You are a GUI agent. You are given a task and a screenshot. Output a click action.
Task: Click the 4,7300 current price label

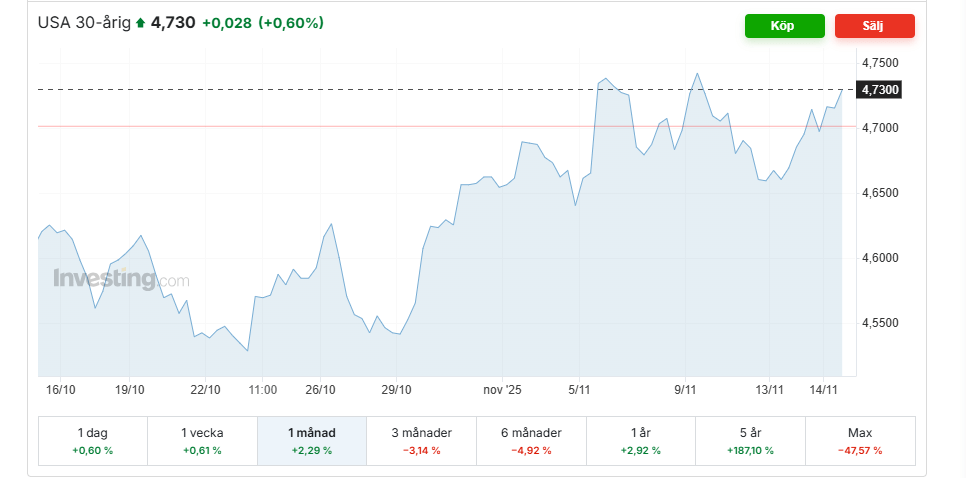(x=880, y=90)
